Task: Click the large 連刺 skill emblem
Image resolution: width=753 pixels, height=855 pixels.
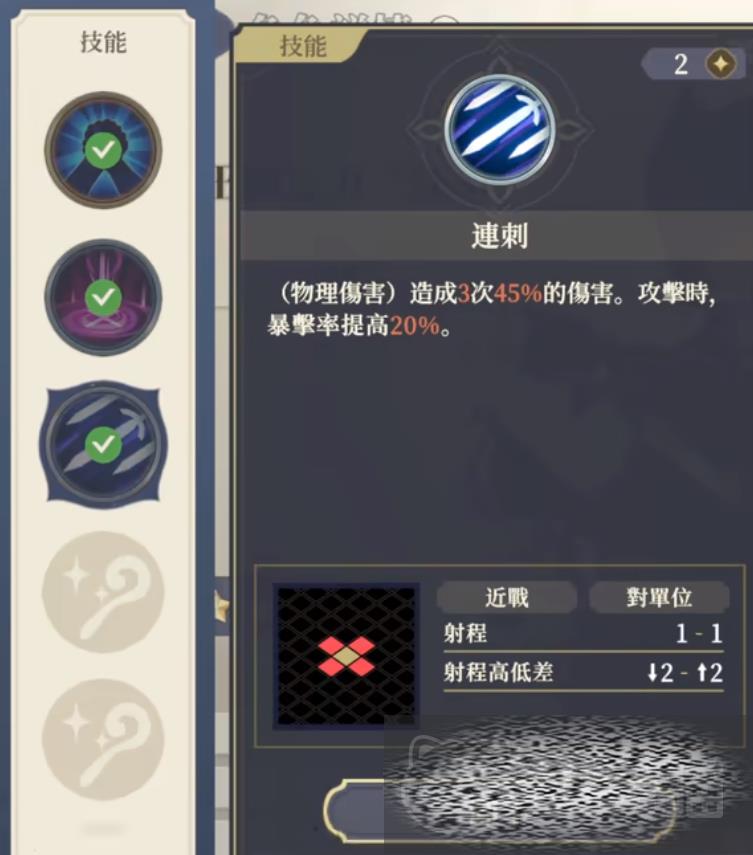Action: (x=500, y=130)
